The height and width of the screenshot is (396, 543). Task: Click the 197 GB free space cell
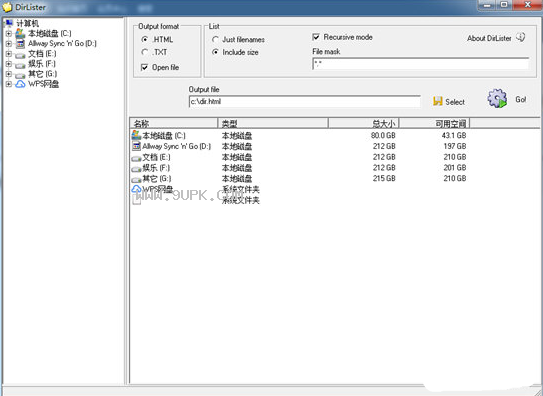(x=455, y=146)
